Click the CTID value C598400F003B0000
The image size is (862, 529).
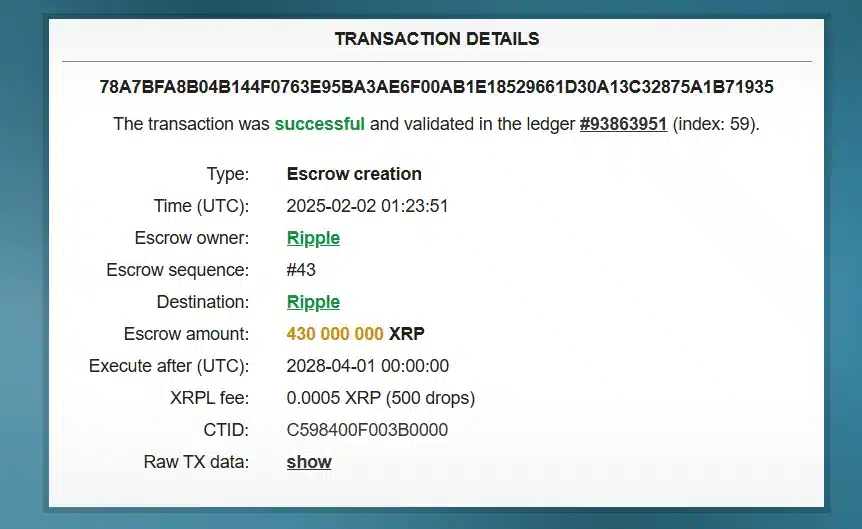pos(367,429)
